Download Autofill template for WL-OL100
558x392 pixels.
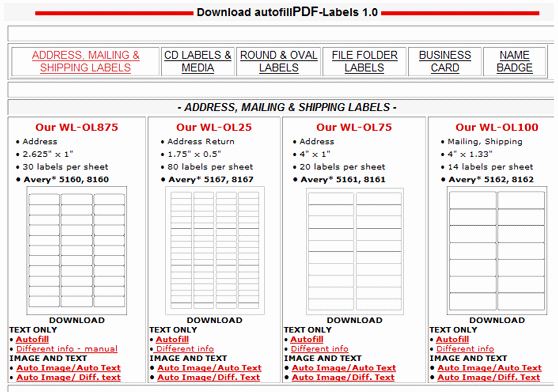pos(452,339)
